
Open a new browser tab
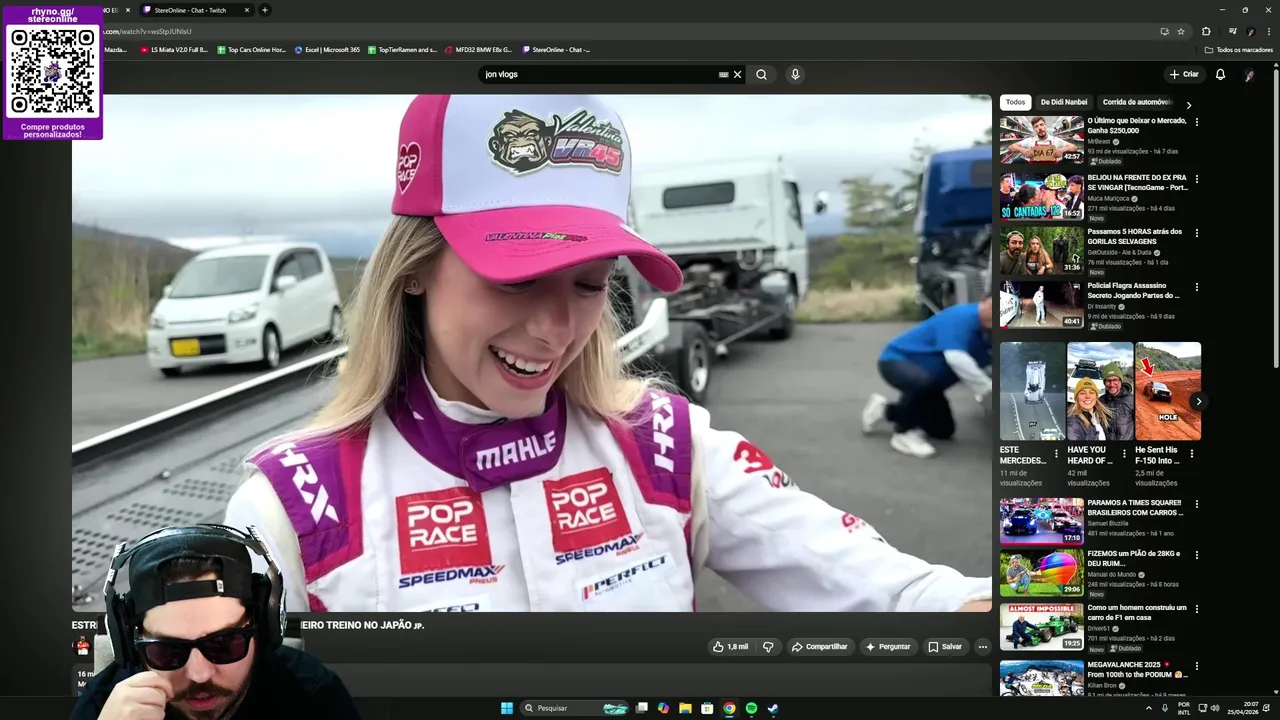[264, 10]
